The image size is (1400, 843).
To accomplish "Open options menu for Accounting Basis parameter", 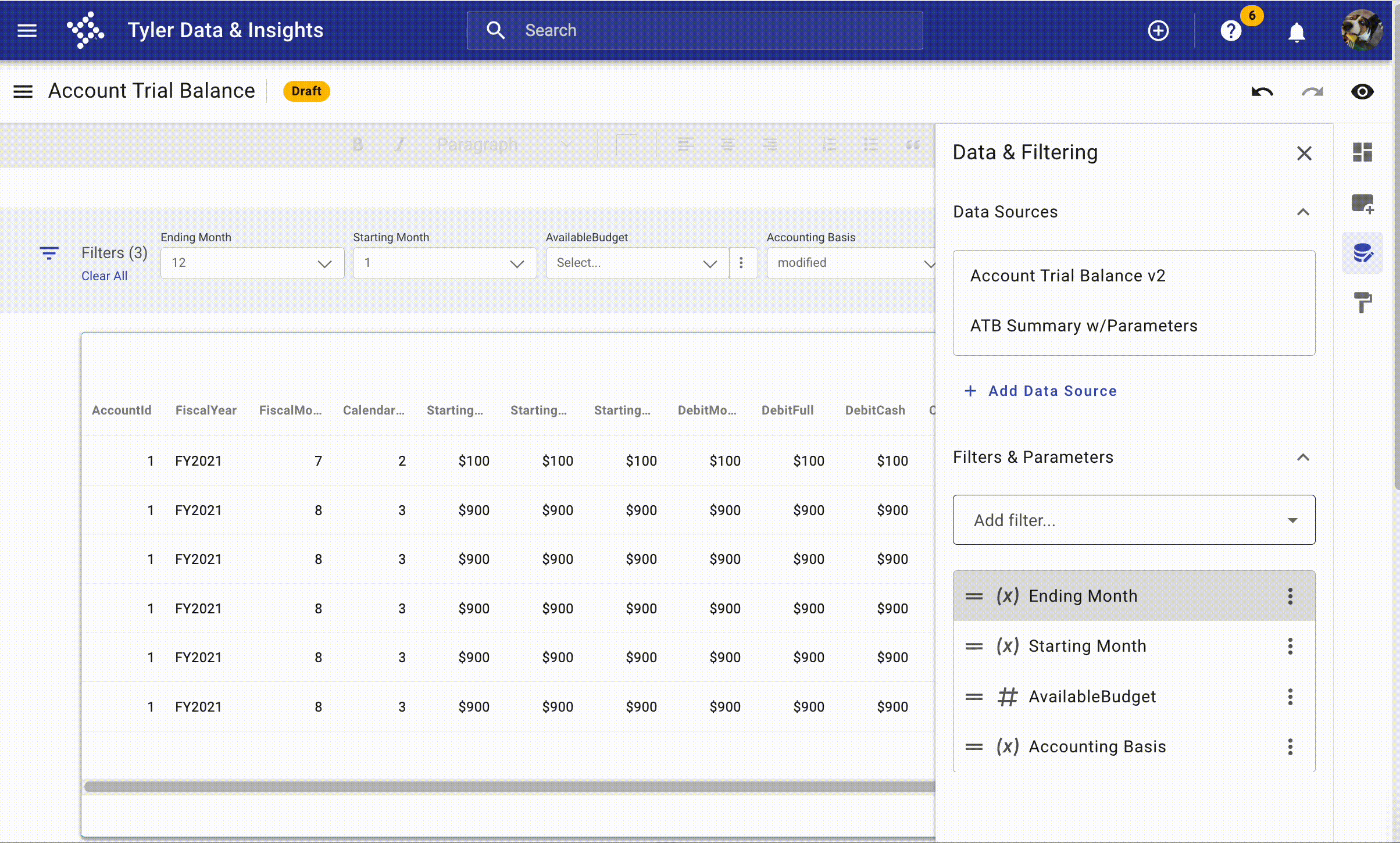I will tap(1290, 746).
